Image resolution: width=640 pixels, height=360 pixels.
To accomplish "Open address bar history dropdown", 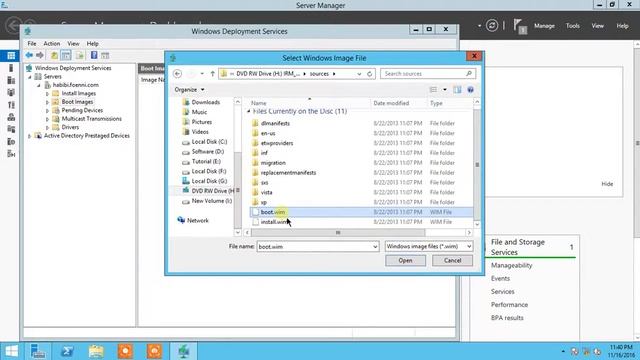I will [x=359, y=74].
